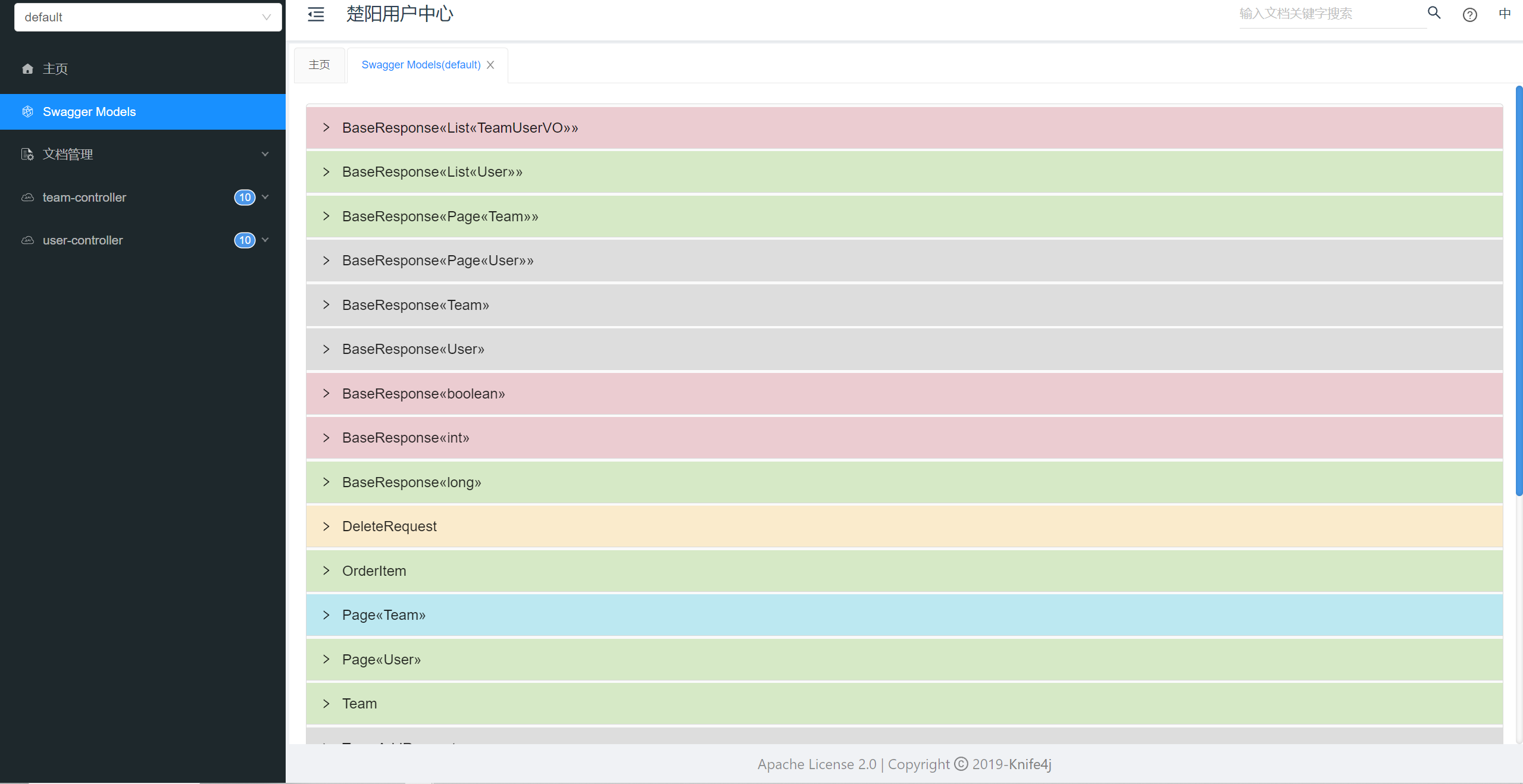Screen dimensions: 1523x784
Task: Expand the user-controller menu chevron
Action: [x=265, y=240]
